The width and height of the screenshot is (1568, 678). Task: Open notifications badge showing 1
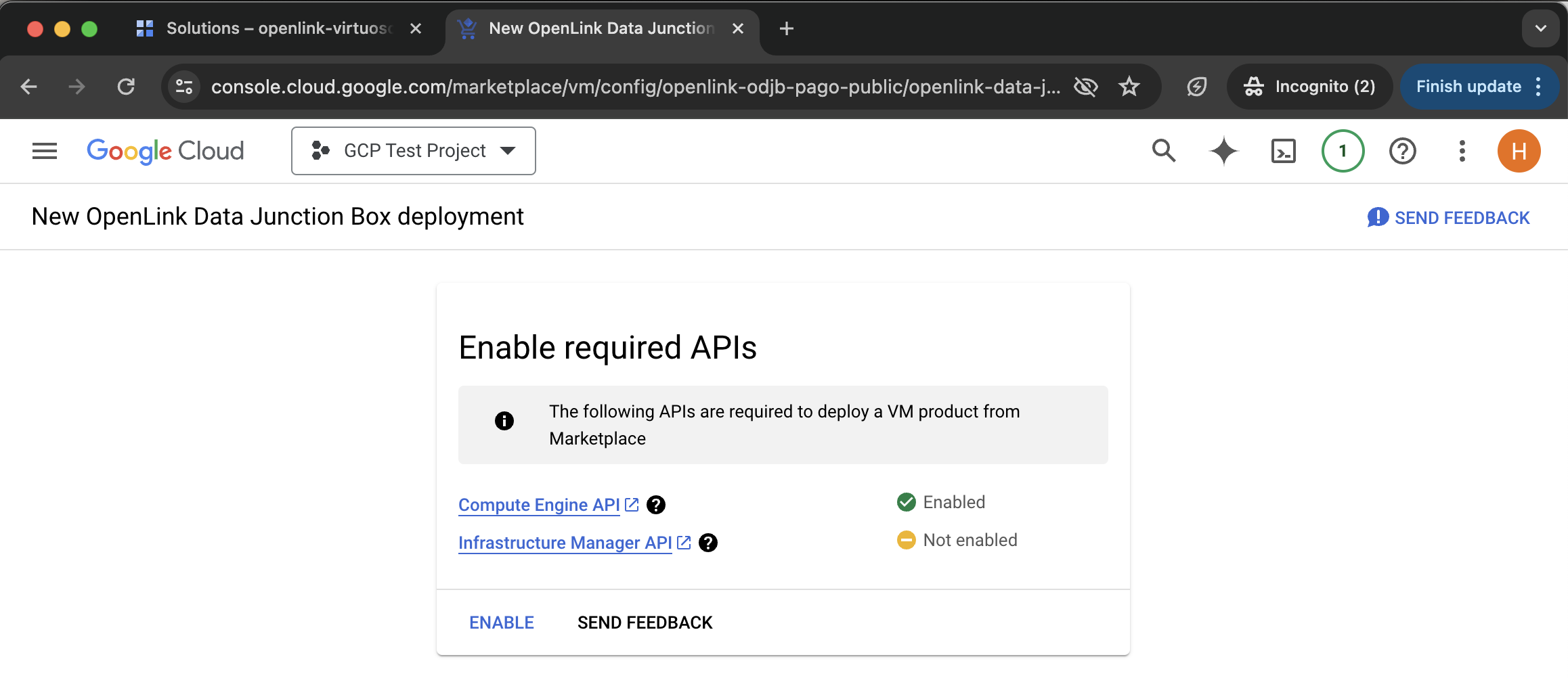[1343, 151]
